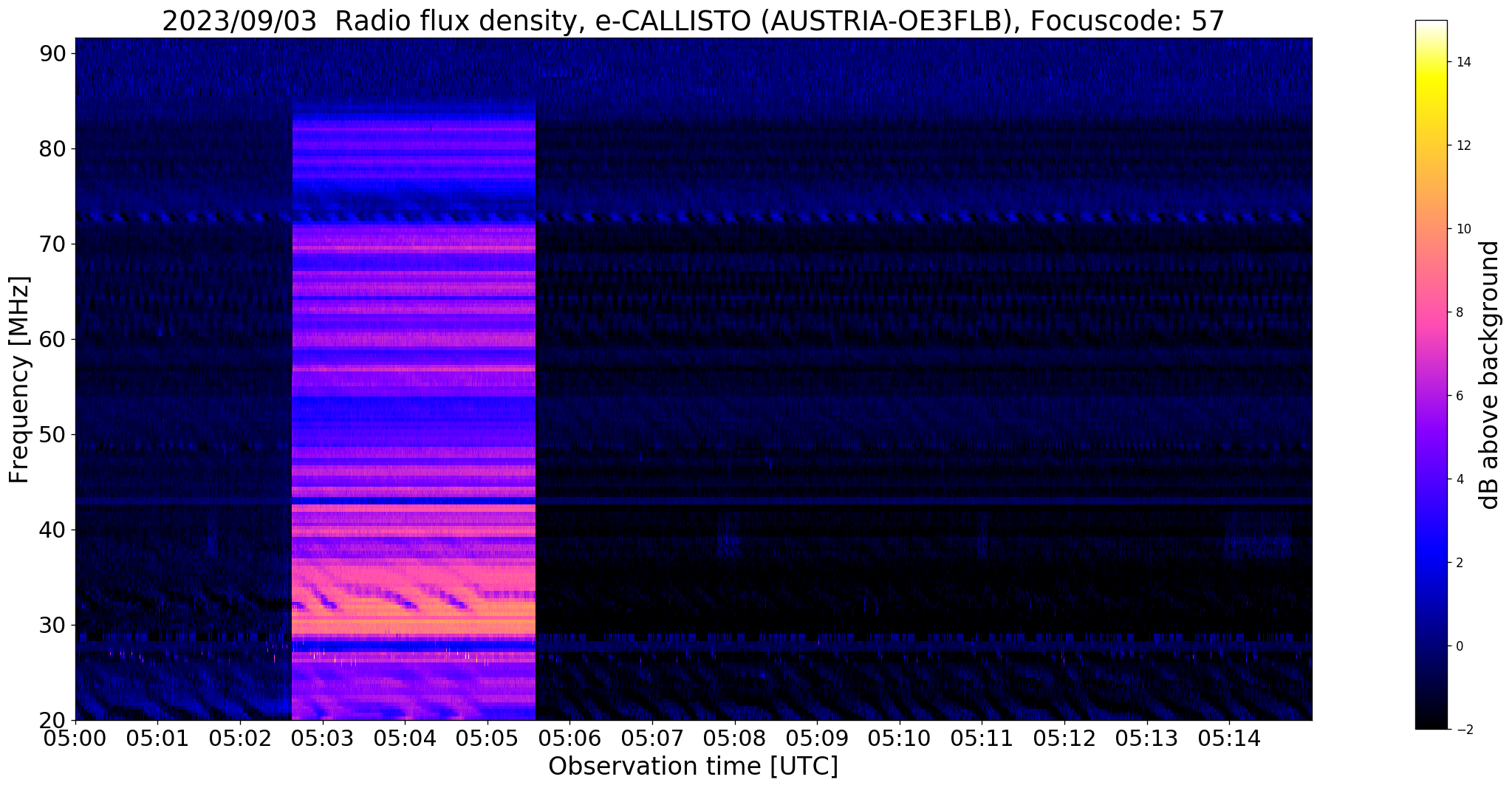Select the 05:00 time tick label

click(x=75, y=738)
